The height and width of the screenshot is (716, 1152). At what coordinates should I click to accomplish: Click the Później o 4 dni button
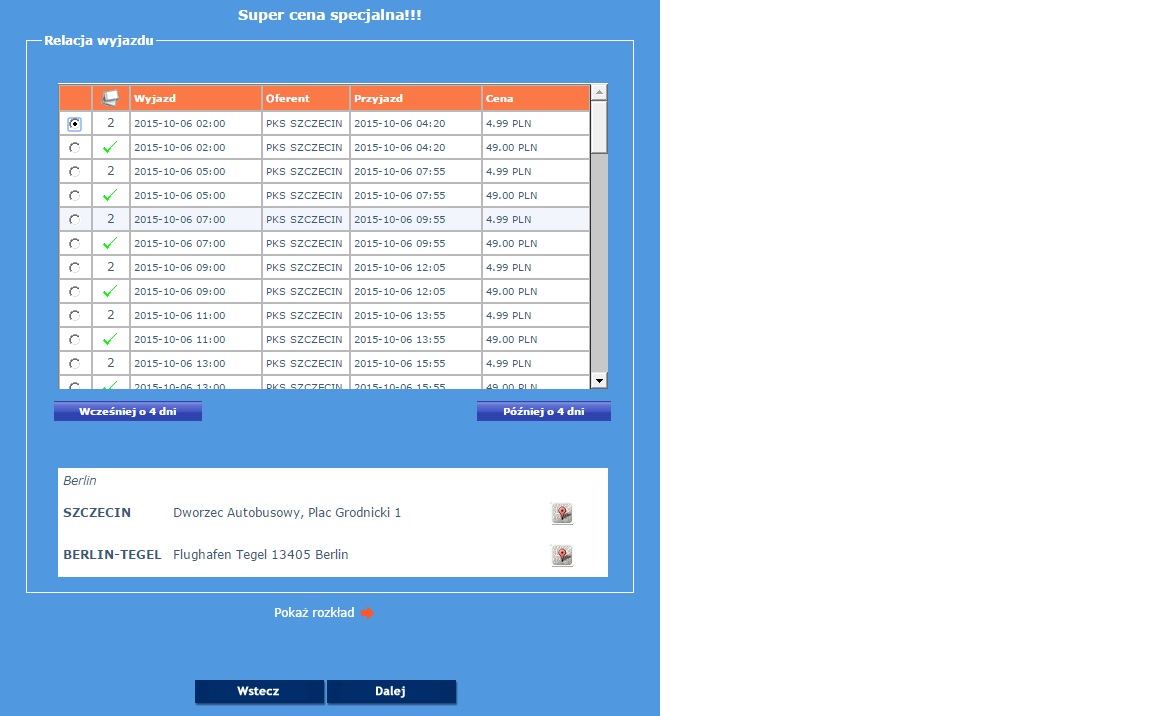544,411
